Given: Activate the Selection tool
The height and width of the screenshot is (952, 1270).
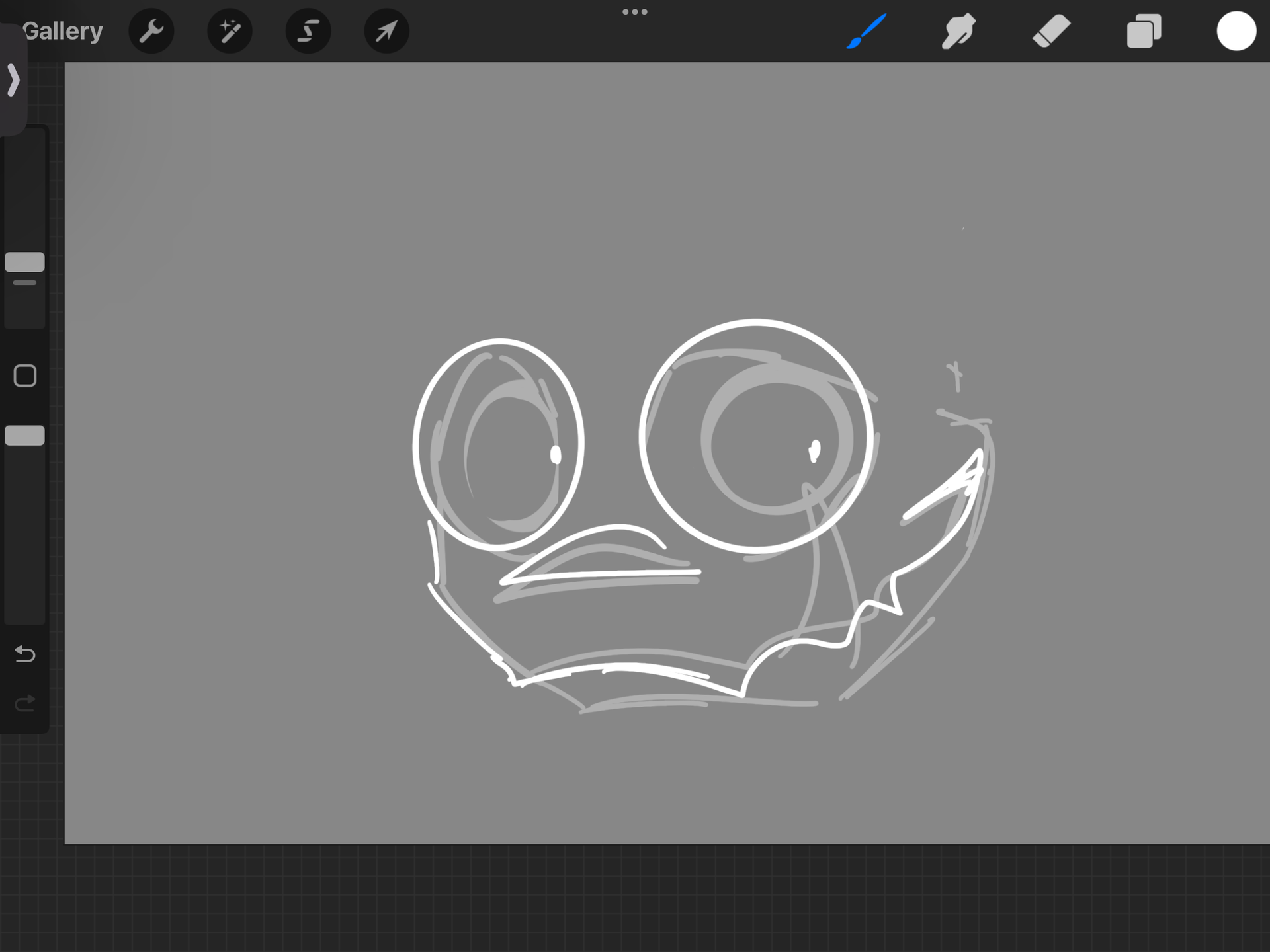Looking at the screenshot, I should coord(308,31).
